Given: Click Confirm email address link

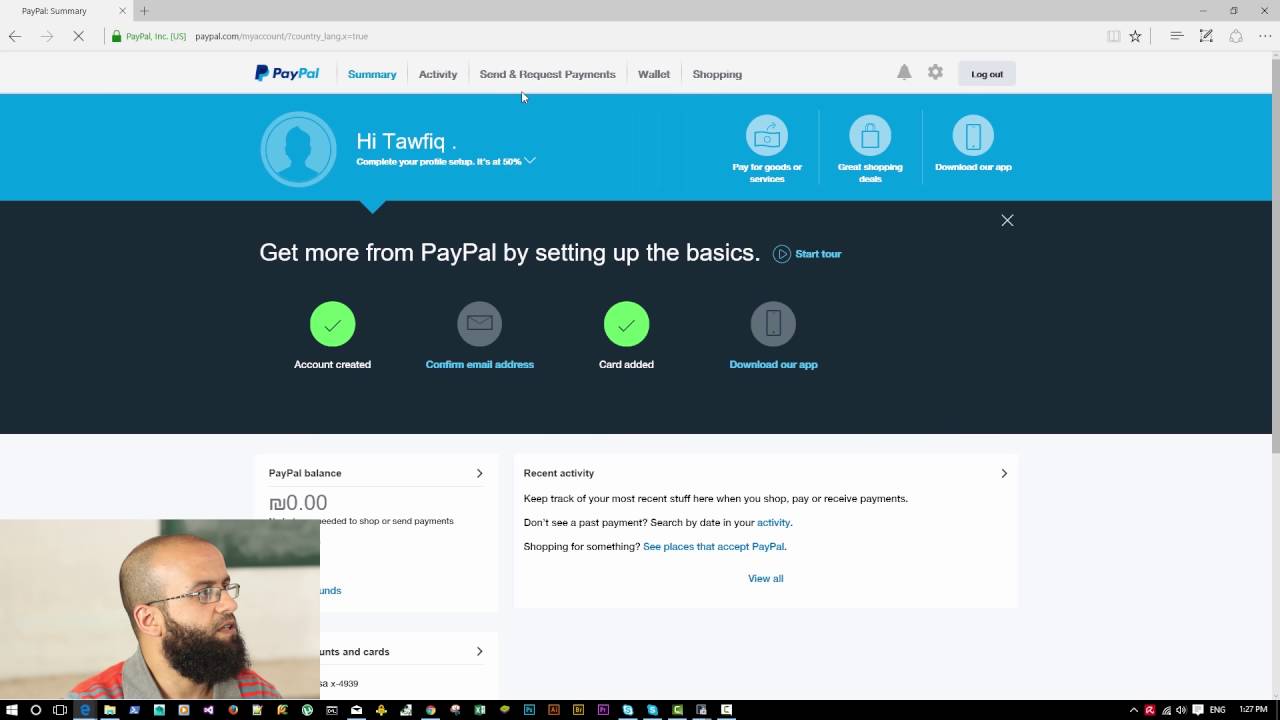Looking at the screenshot, I should tap(479, 364).
